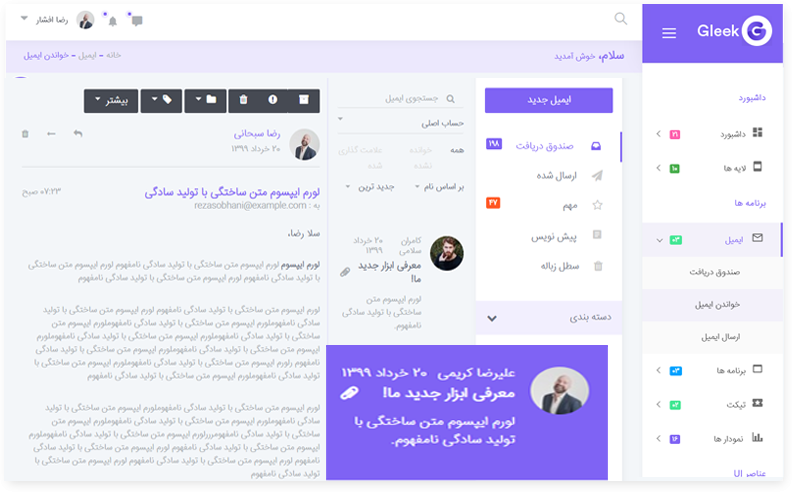
Task: Select the همه filter tab
Action: click(457, 149)
